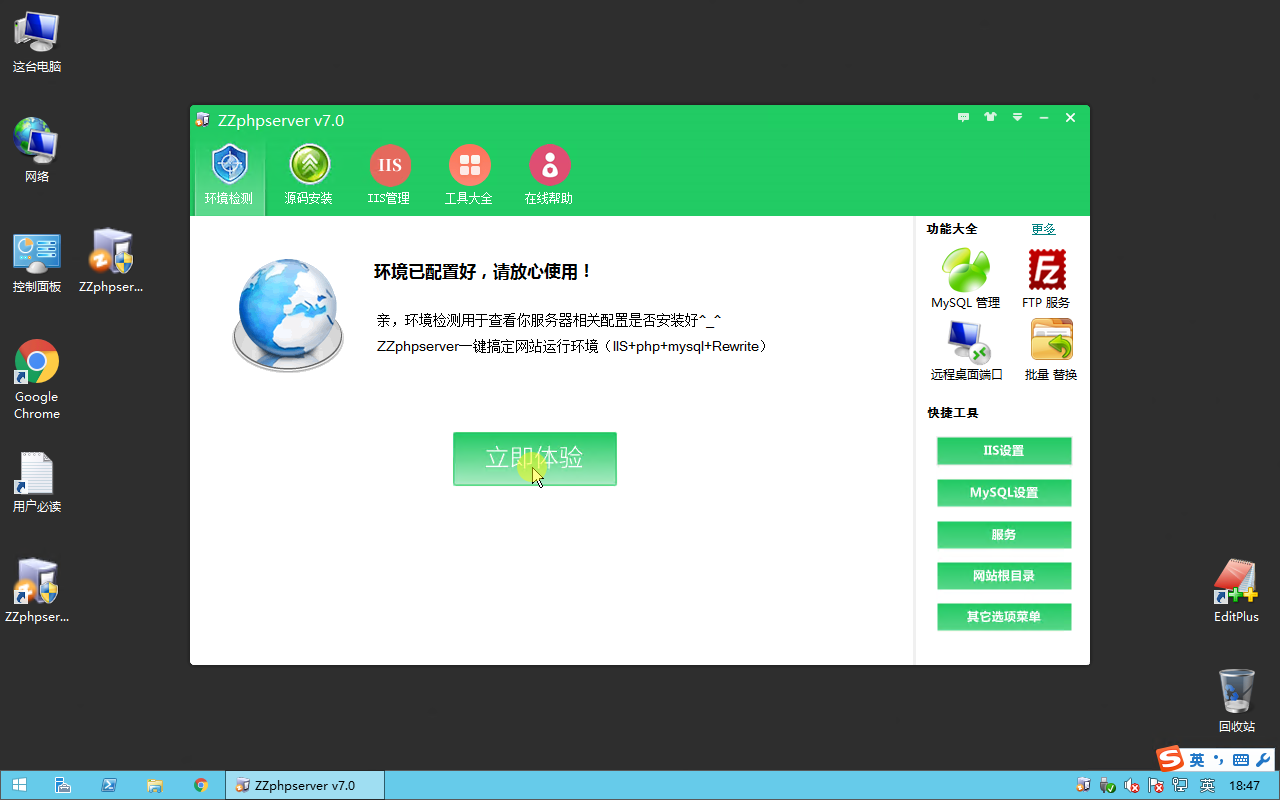Open the Windows Start menu
1280x800 pixels.
point(19,786)
